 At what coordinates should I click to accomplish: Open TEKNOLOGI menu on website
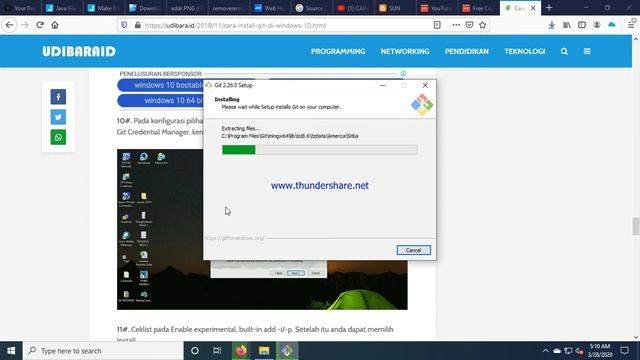(x=524, y=51)
